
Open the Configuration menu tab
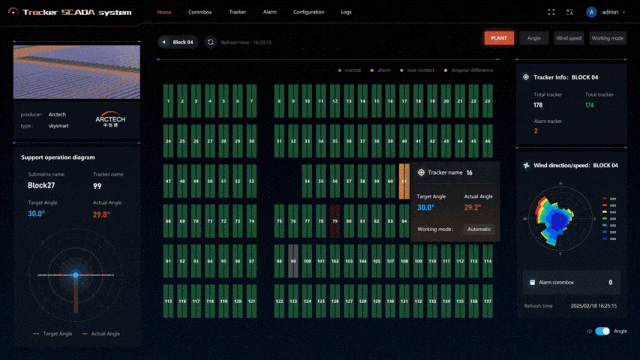pyautogui.click(x=309, y=12)
